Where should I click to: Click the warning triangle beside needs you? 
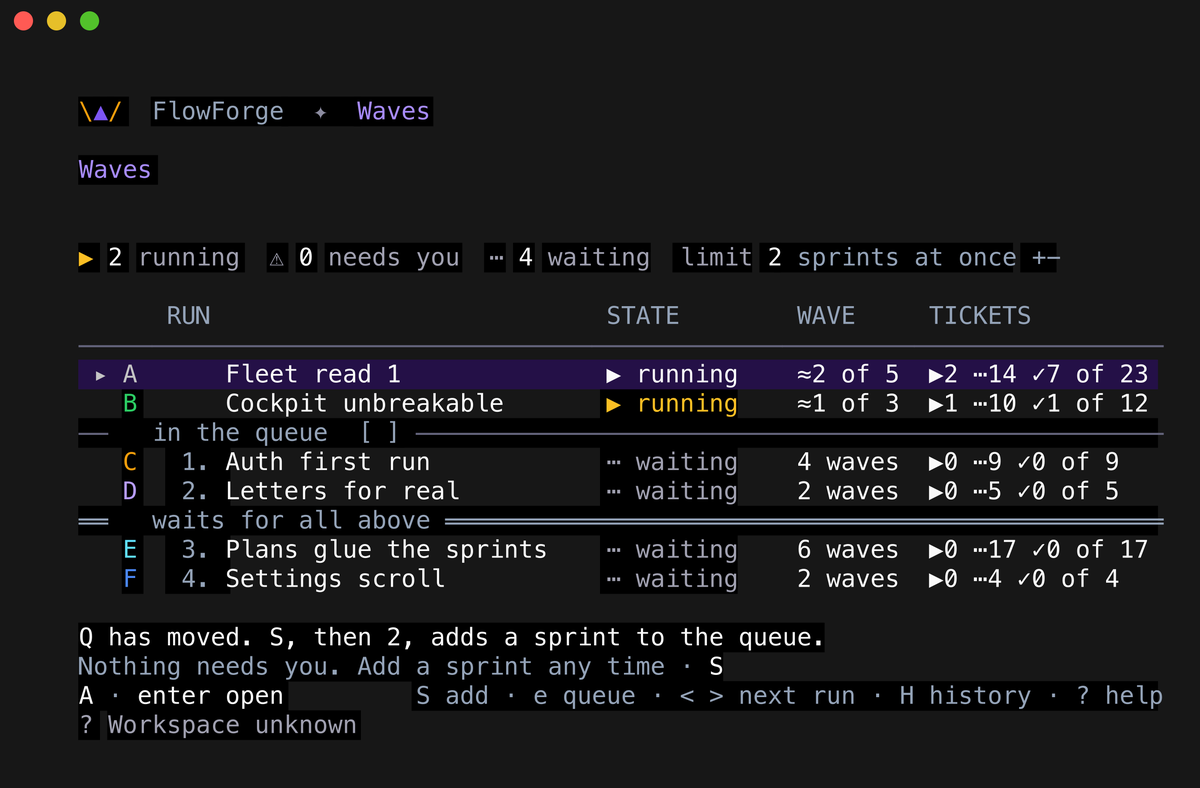tap(277, 259)
